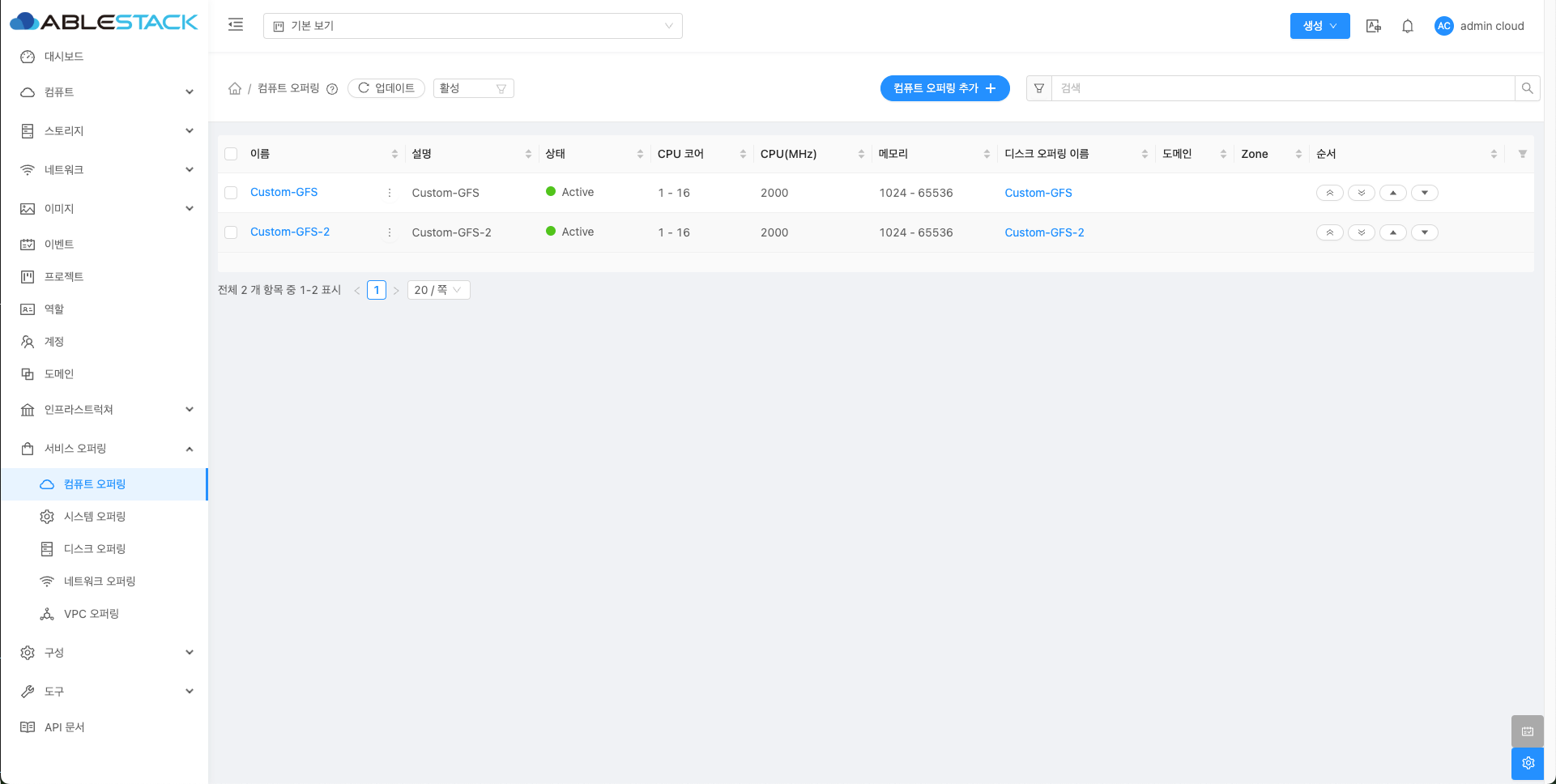Open the search filter funnel icon
This screenshot has height=784, width=1556.
[1039, 88]
